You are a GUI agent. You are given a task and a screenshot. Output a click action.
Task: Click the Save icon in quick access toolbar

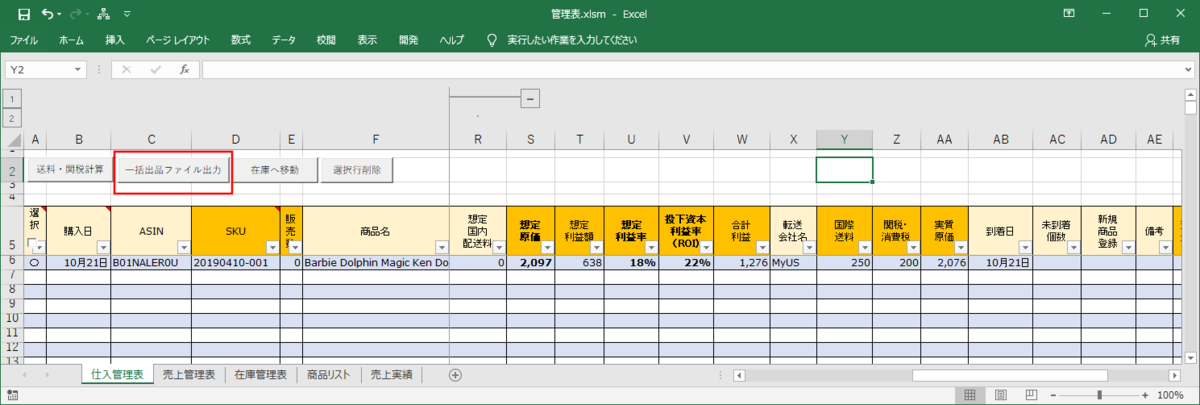(24, 14)
